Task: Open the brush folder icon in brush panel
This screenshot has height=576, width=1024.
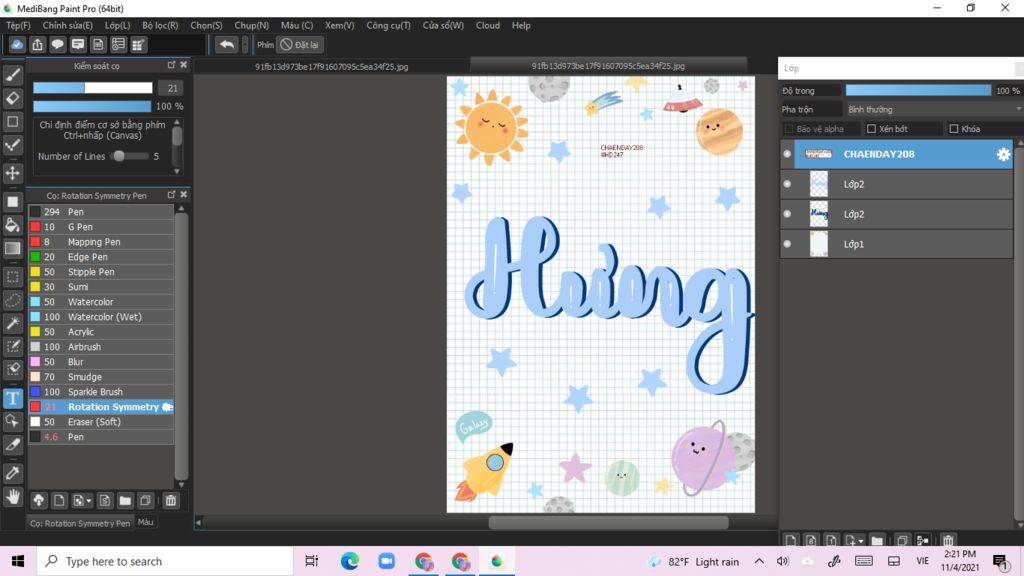Action: (x=125, y=501)
